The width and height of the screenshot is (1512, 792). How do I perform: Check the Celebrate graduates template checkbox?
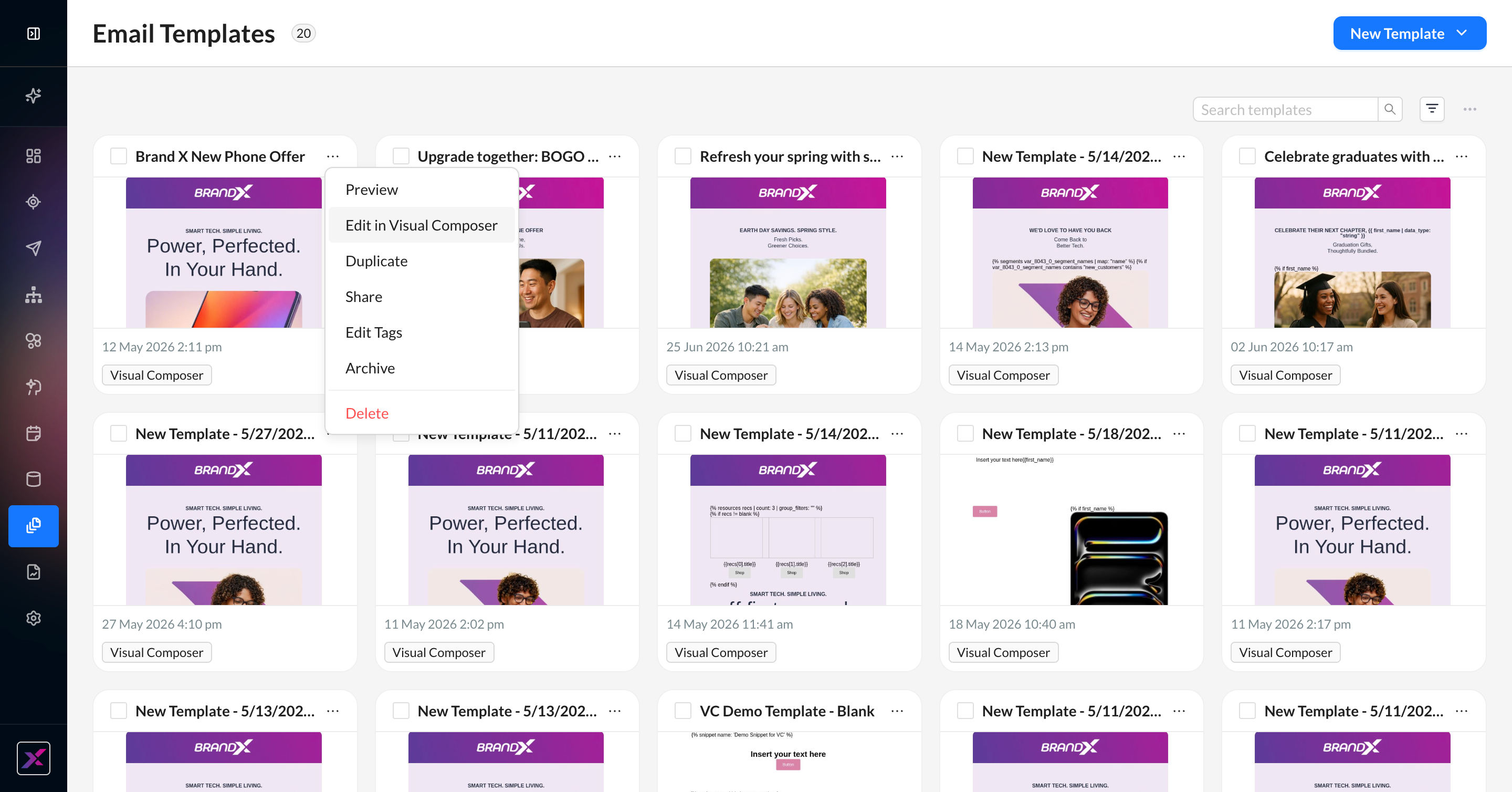[x=1247, y=156]
